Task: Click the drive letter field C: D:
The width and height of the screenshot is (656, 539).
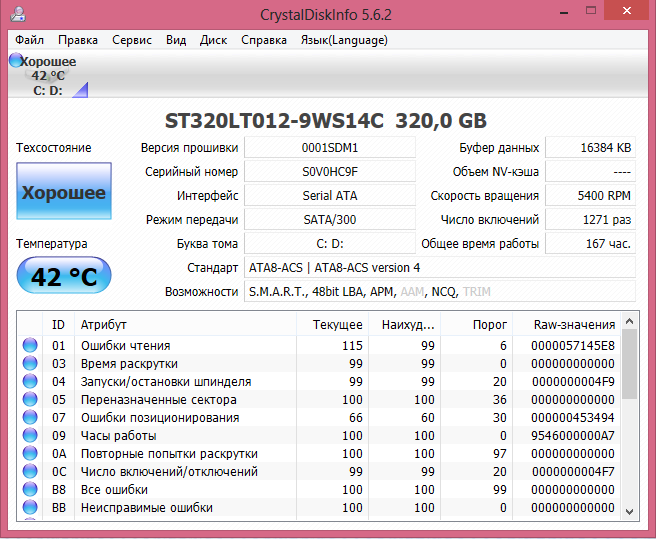Action: [330, 243]
